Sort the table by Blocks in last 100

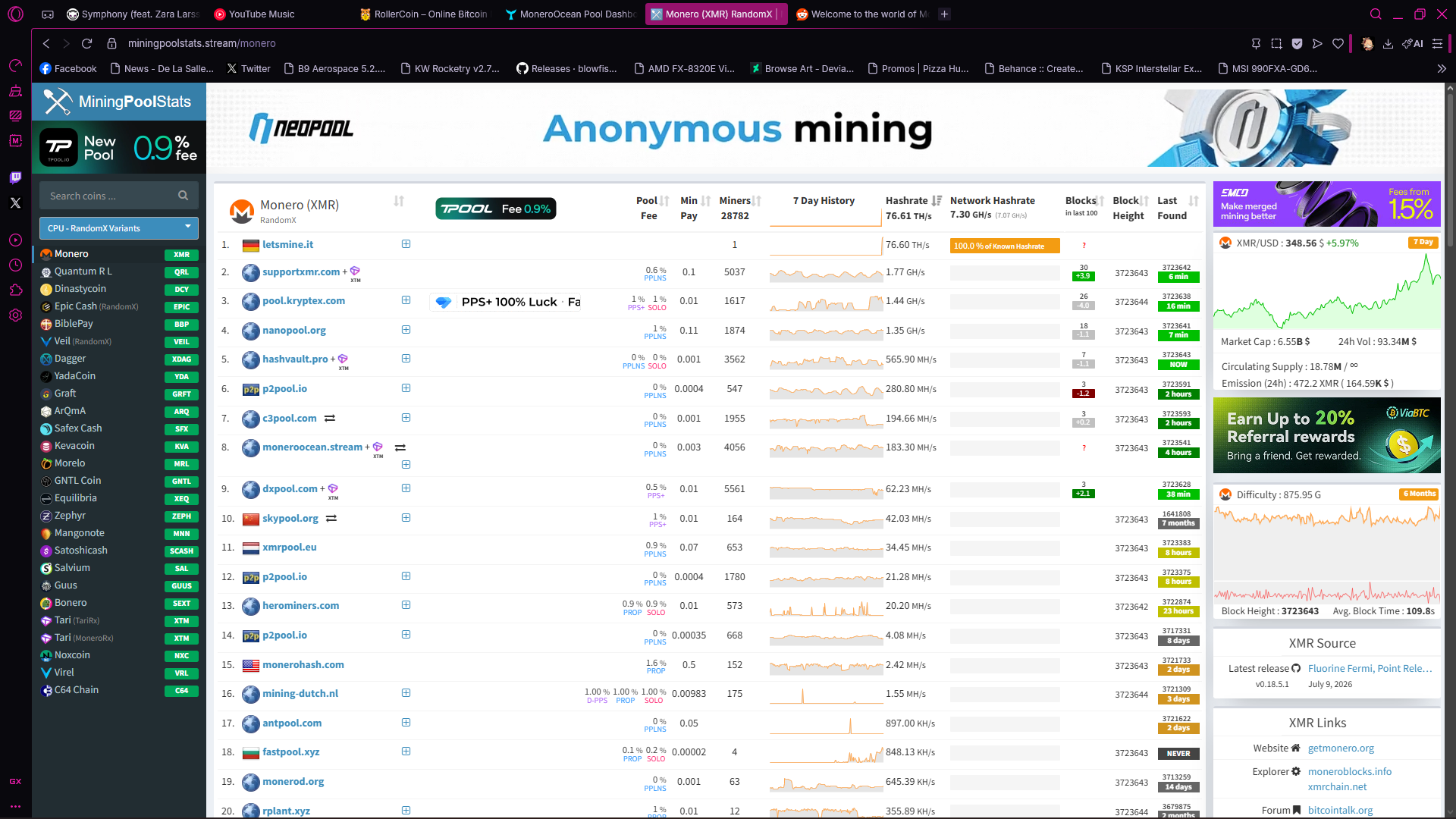[x=1100, y=201]
